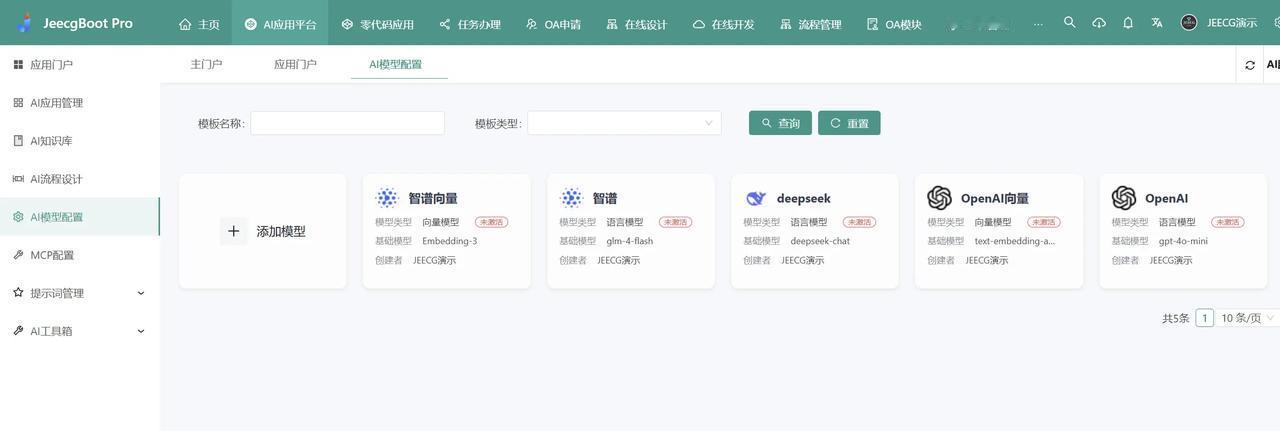Click the home icon beside 主页
The image size is (1280, 431).
click(x=185, y=24)
